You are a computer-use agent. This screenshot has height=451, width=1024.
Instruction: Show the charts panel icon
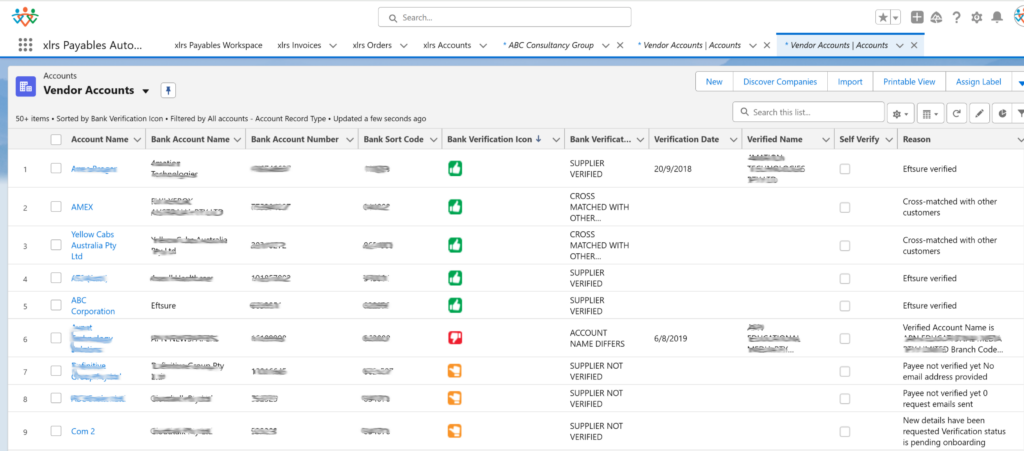[x=1003, y=113]
